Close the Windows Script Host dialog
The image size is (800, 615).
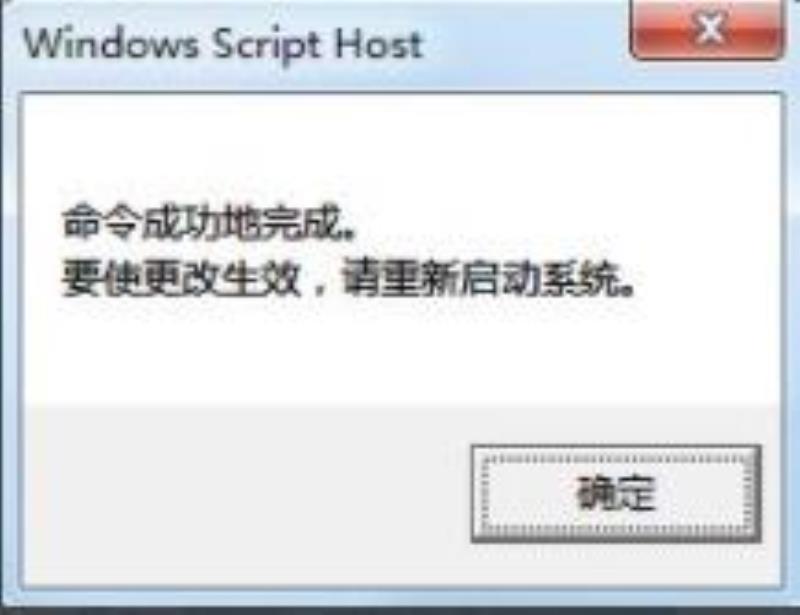[x=707, y=29]
